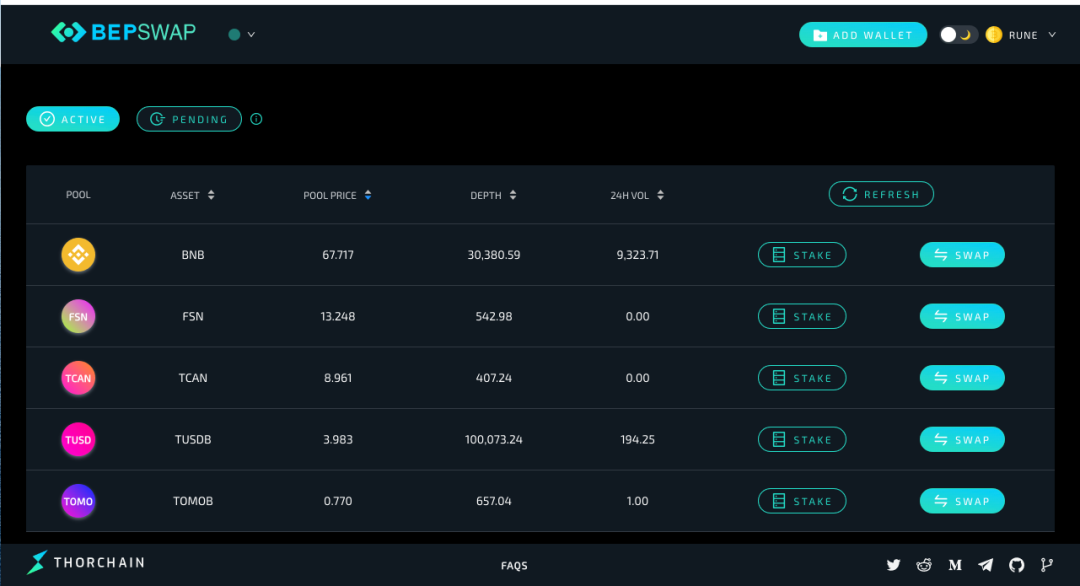This screenshot has width=1080, height=586.
Task: Click the Add Wallet button
Action: click(x=863, y=34)
